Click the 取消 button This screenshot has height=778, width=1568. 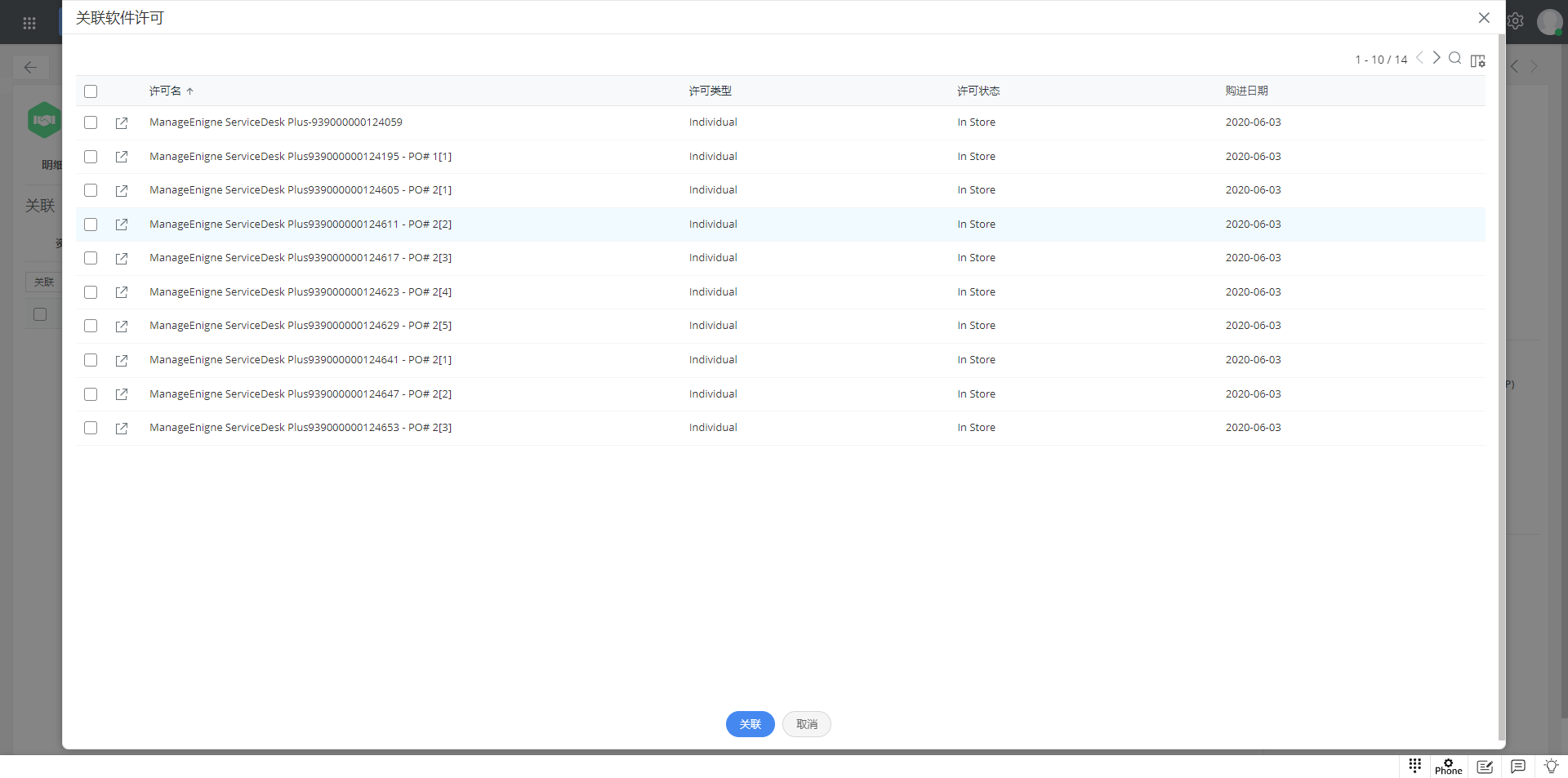click(806, 724)
